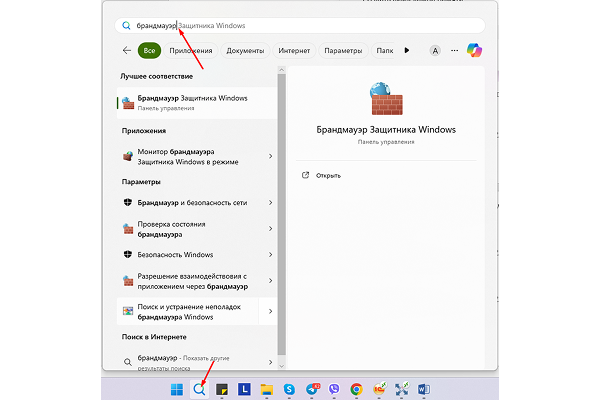Click troubleshooter icon beside Поиск и устранение неполадок

pyautogui.click(x=128, y=311)
